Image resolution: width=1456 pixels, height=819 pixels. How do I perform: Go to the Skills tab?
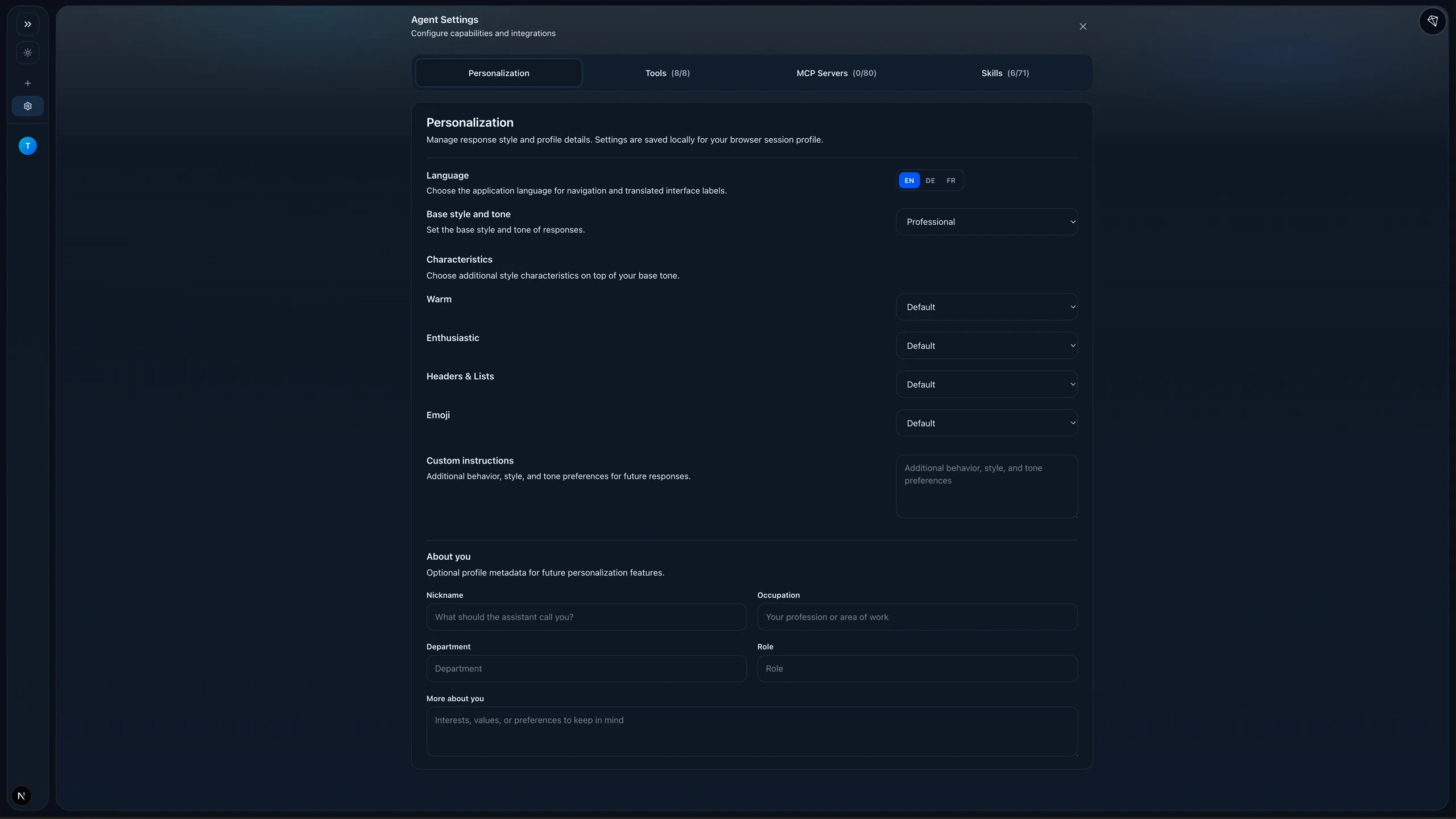(x=1005, y=73)
